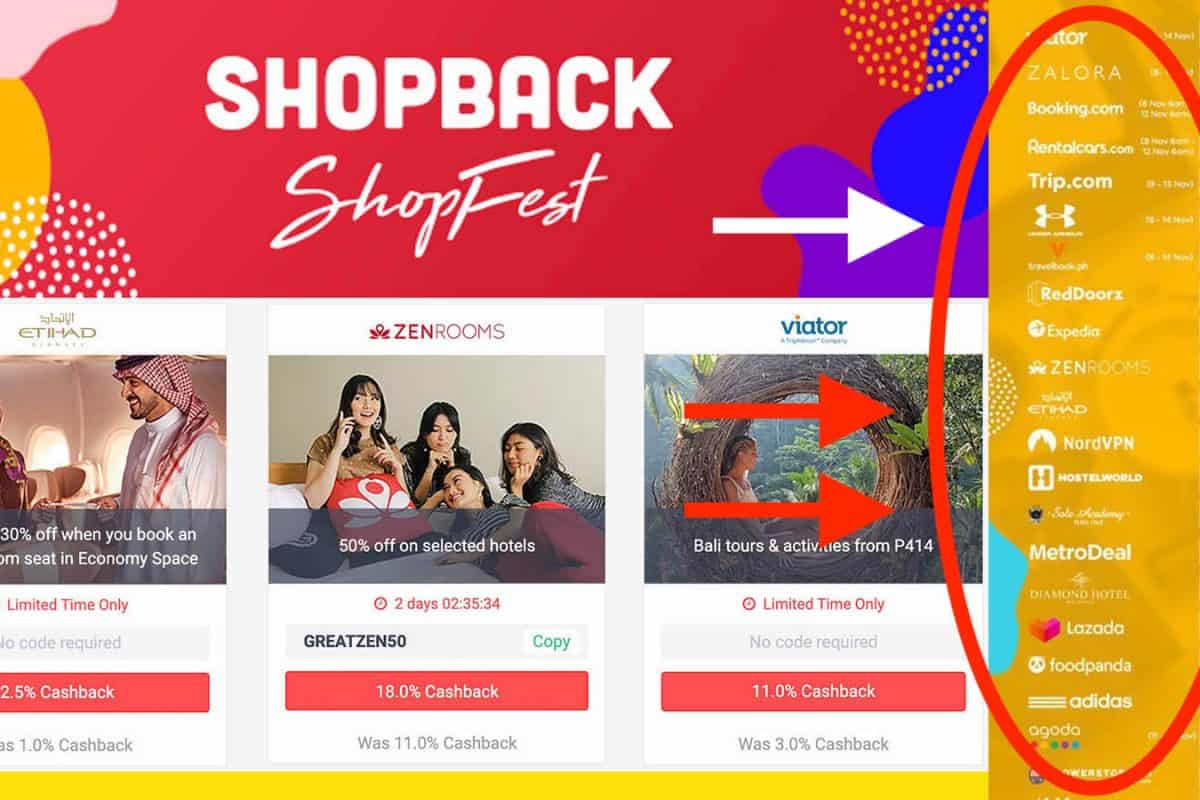Click the Booking.com link in the sidebar
1200x800 pixels.
coord(1075,108)
